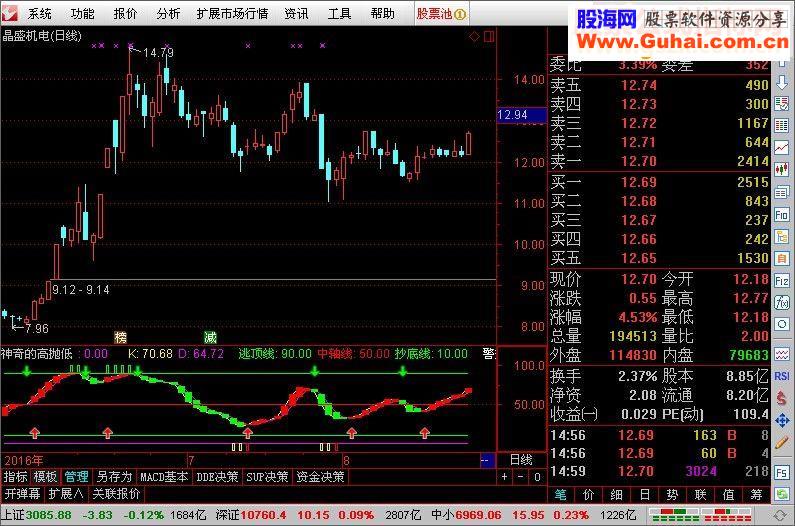Open the F10 company info icon
The height and width of the screenshot is (526, 795).
pyautogui.click(x=782, y=214)
